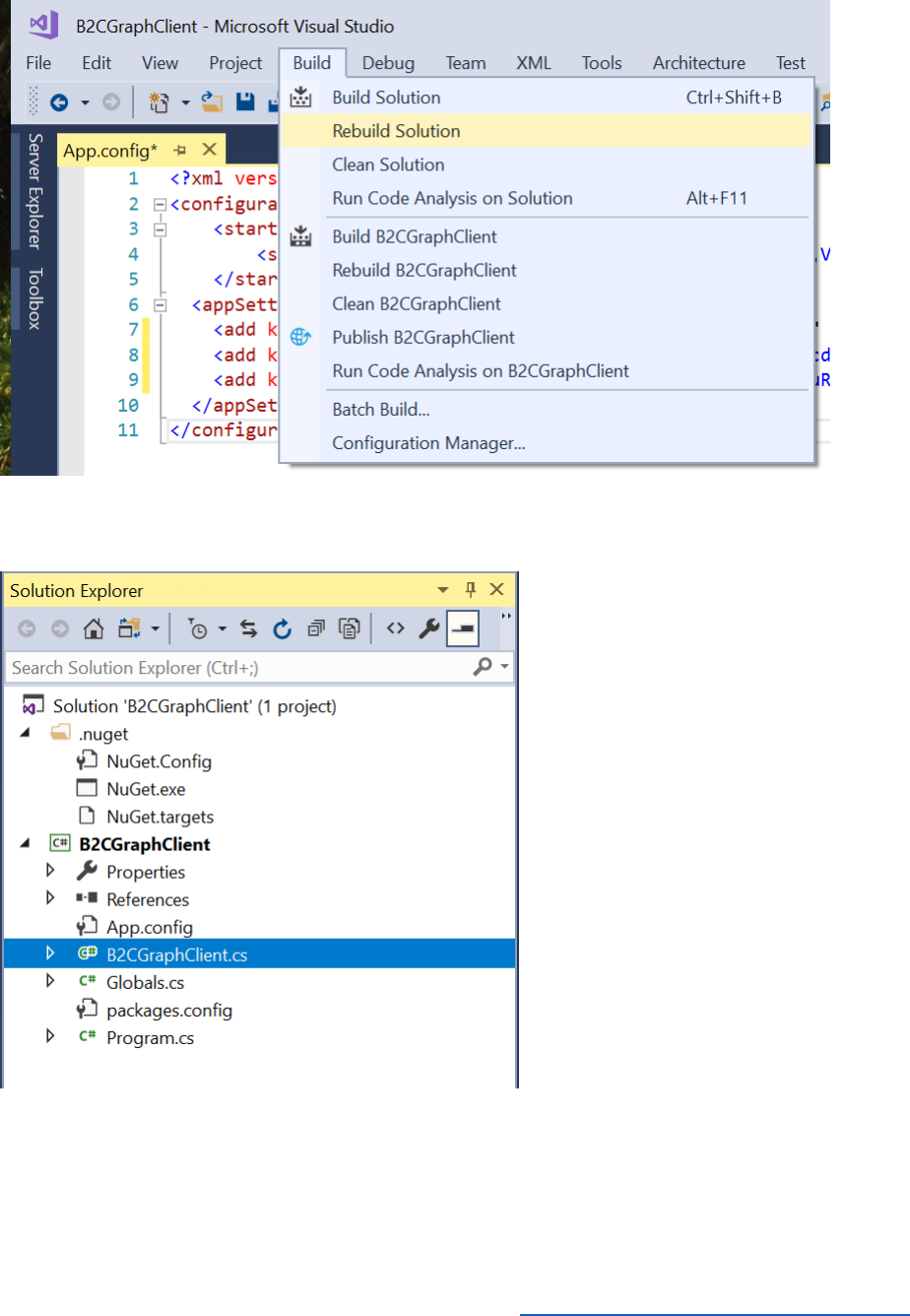Open the Project menu
Viewport: 910px width, 1316px height.
click(x=235, y=63)
